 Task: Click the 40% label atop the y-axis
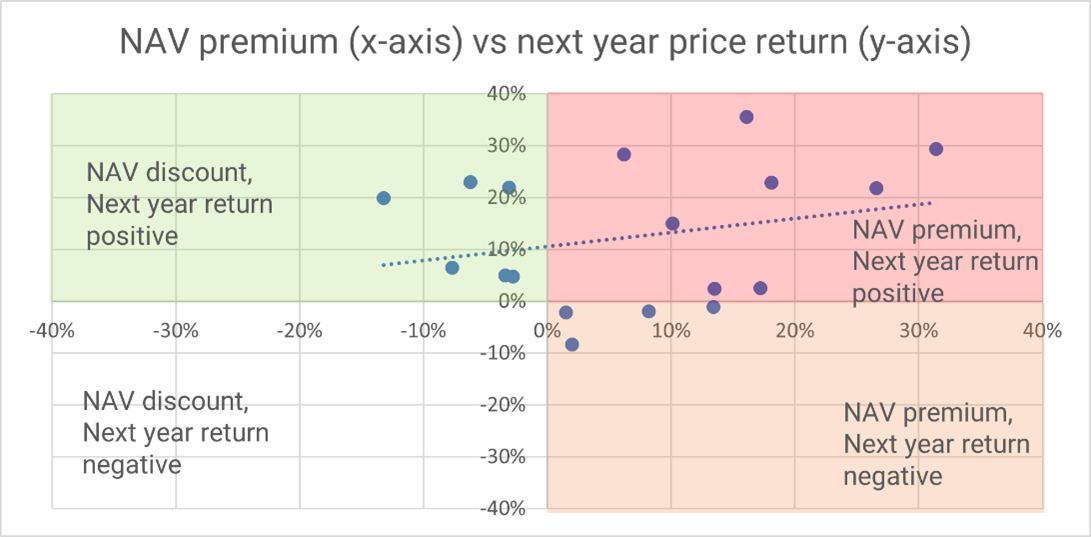click(x=506, y=94)
